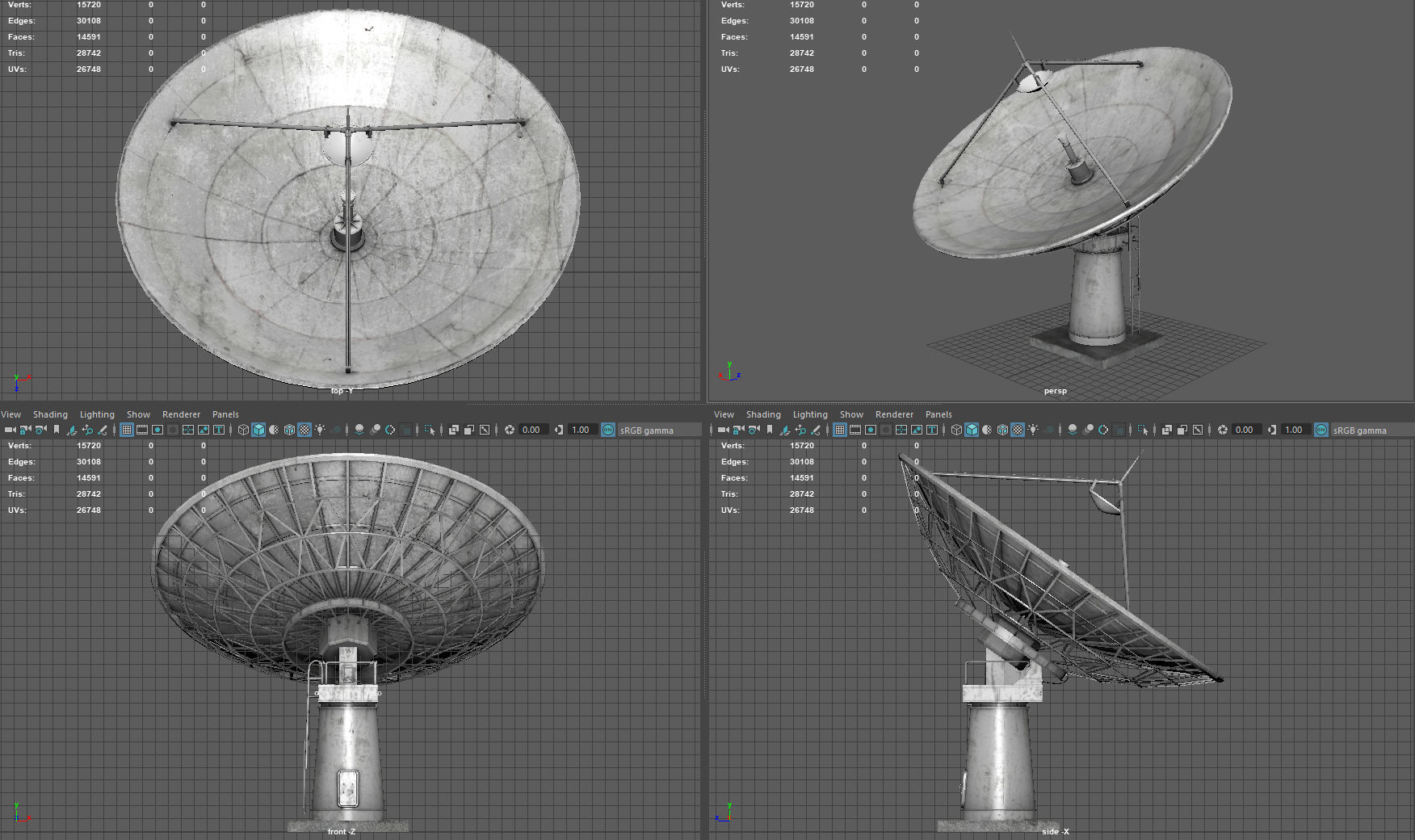Click Motion Blur icon in front panel toolbar
This screenshot has height=840, width=1415.
tap(375, 430)
